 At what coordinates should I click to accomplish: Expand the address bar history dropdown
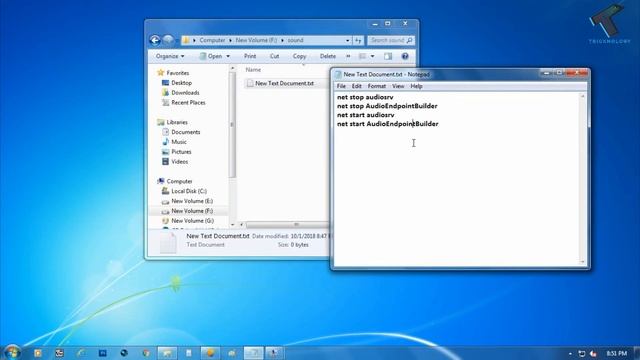click(x=347, y=40)
